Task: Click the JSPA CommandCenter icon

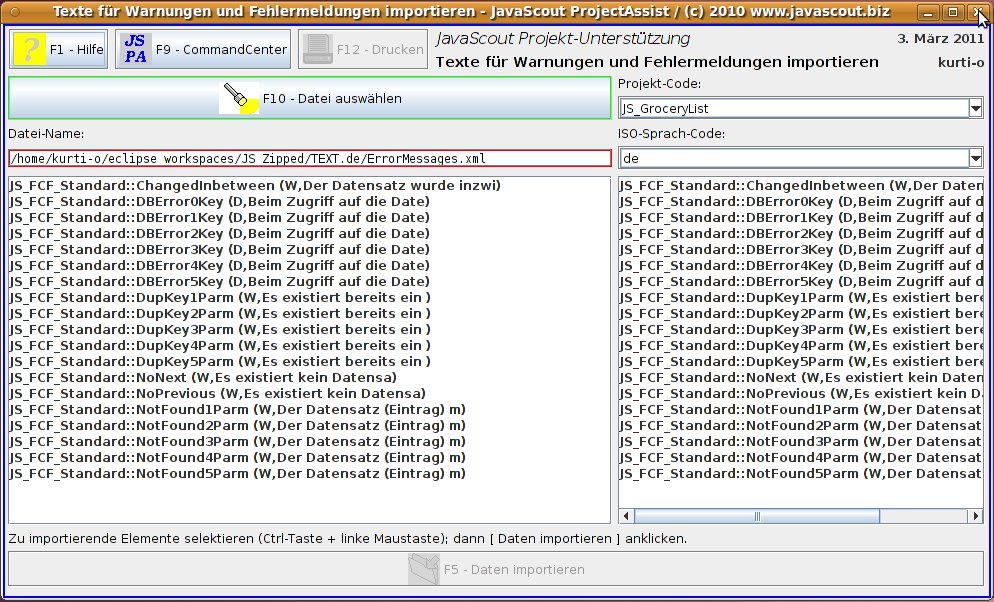Action: [x=135, y=49]
